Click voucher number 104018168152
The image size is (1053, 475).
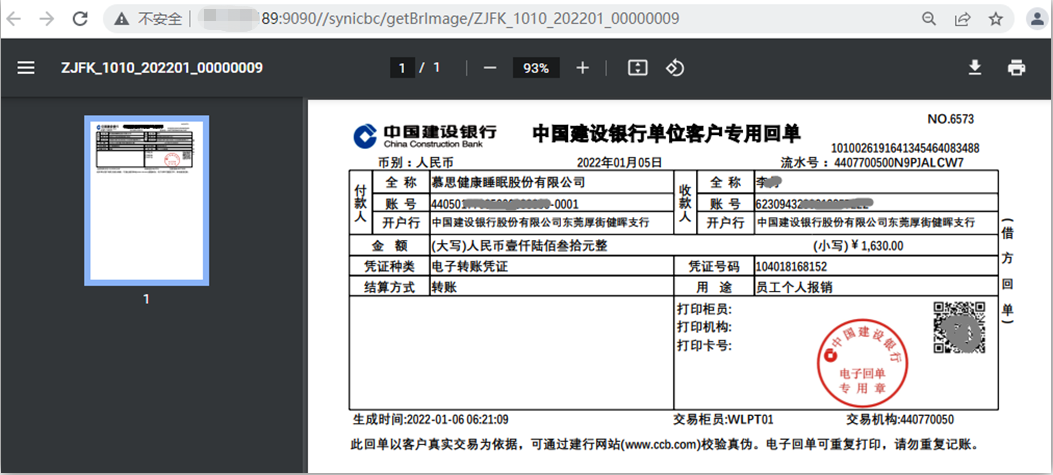click(x=791, y=267)
